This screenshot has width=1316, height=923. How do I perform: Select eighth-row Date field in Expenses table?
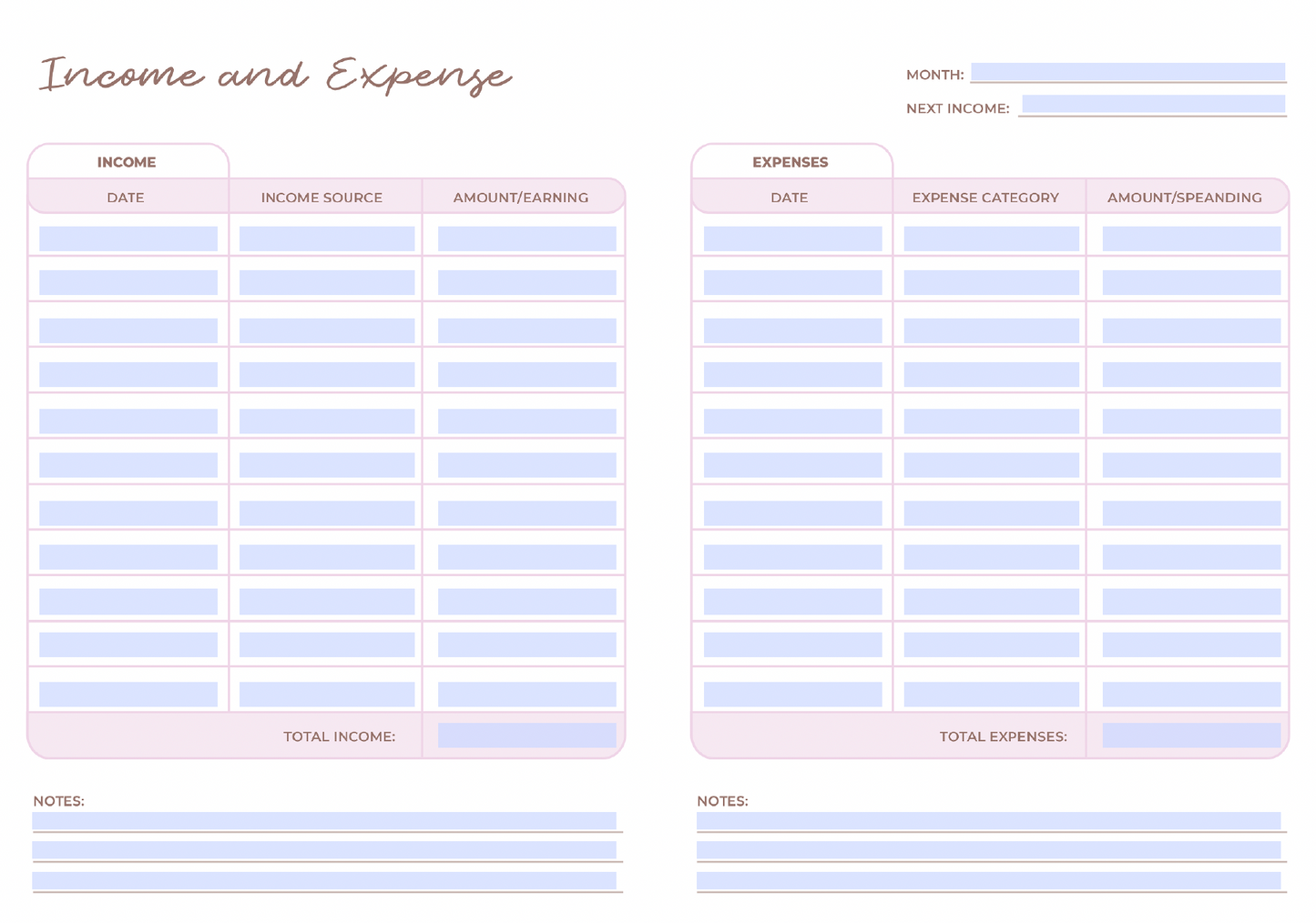pyautogui.click(x=793, y=557)
